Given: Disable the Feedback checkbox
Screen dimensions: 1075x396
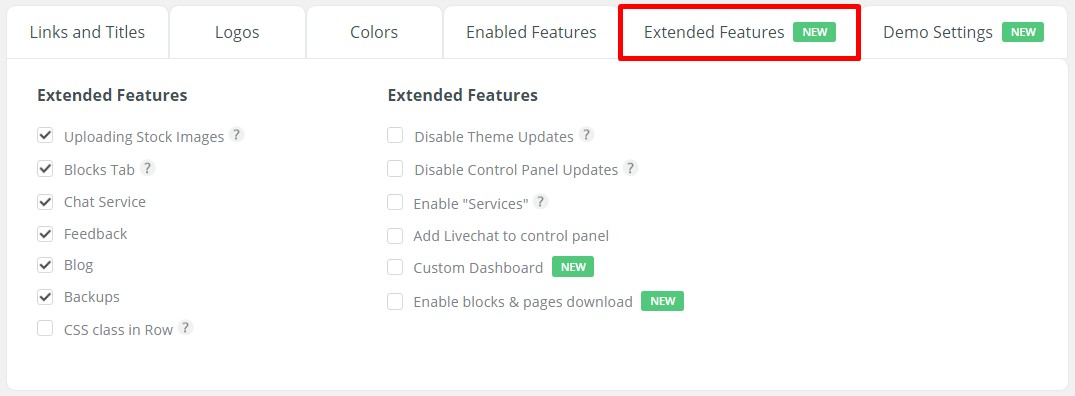Looking at the screenshot, I should coord(45,234).
